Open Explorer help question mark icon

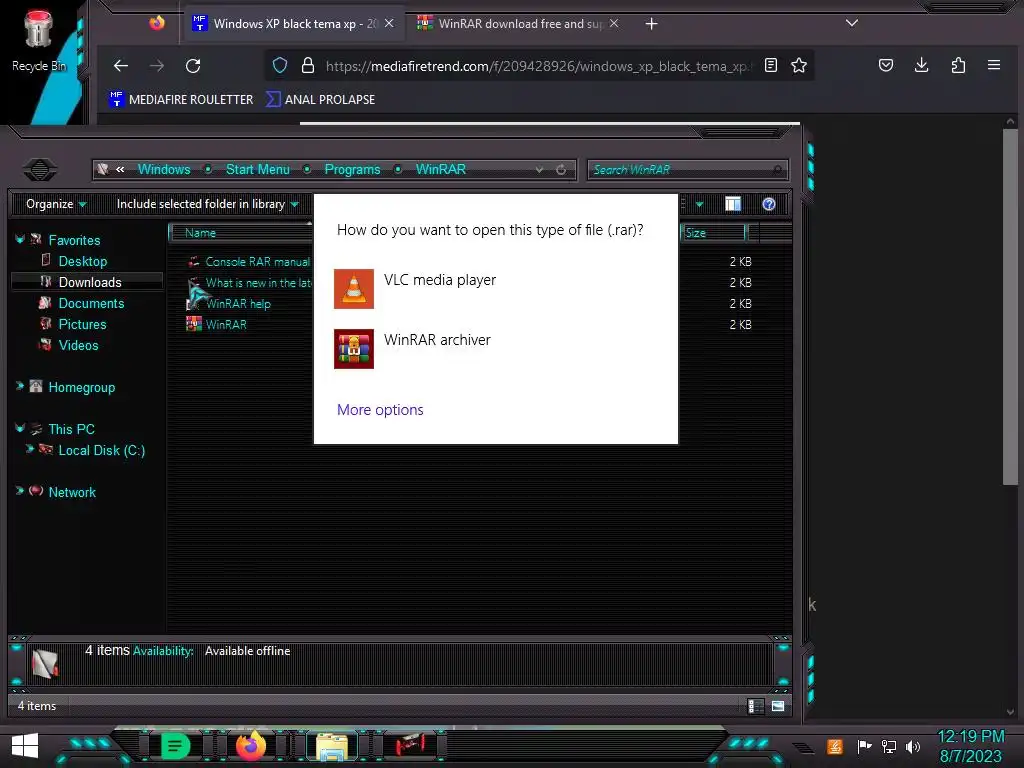point(769,204)
